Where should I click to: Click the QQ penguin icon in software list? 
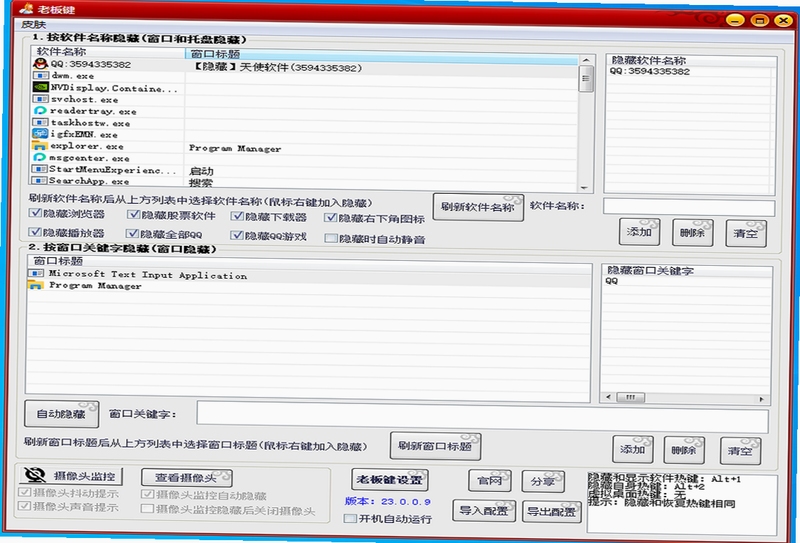point(40,64)
